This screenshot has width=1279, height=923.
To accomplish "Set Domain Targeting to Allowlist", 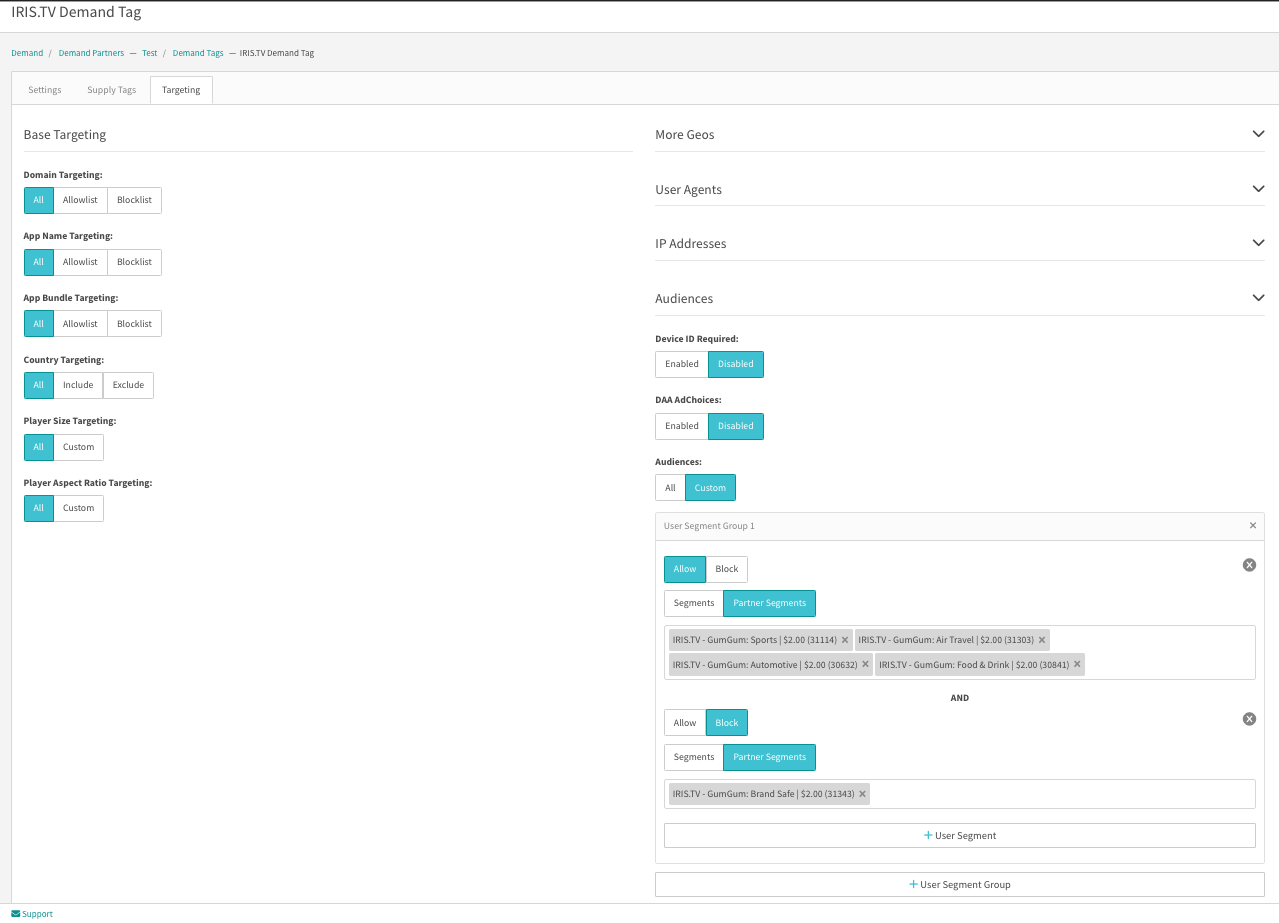I will coord(80,200).
